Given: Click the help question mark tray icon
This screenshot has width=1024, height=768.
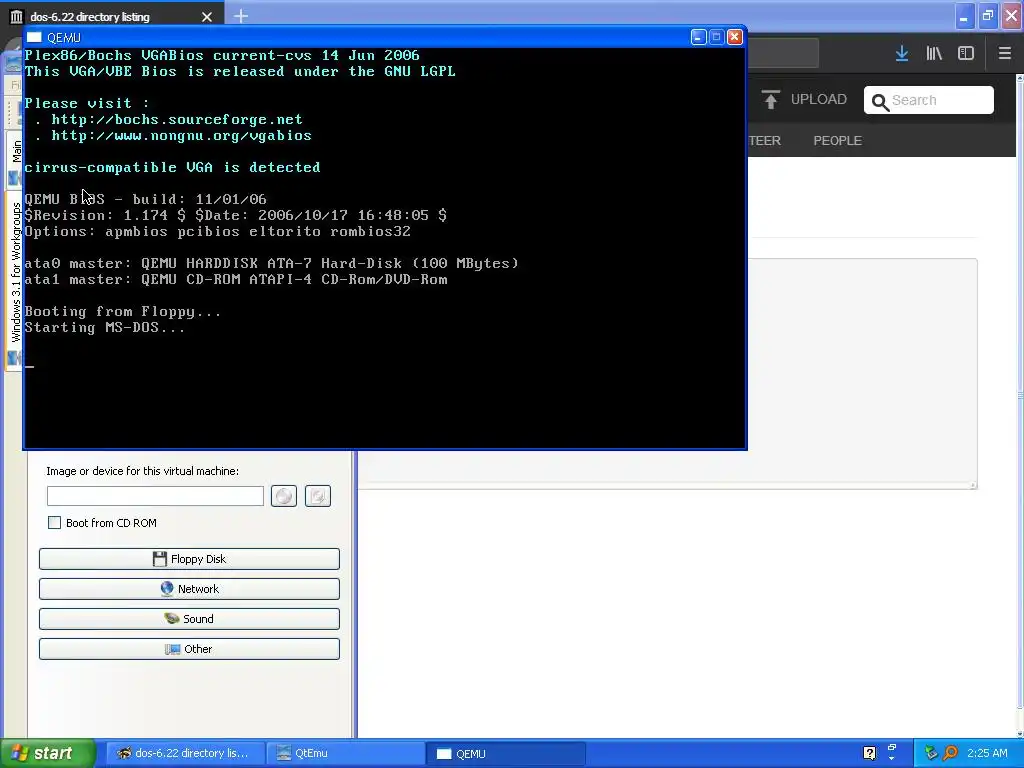Looking at the screenshot, I should pos(869,753).
